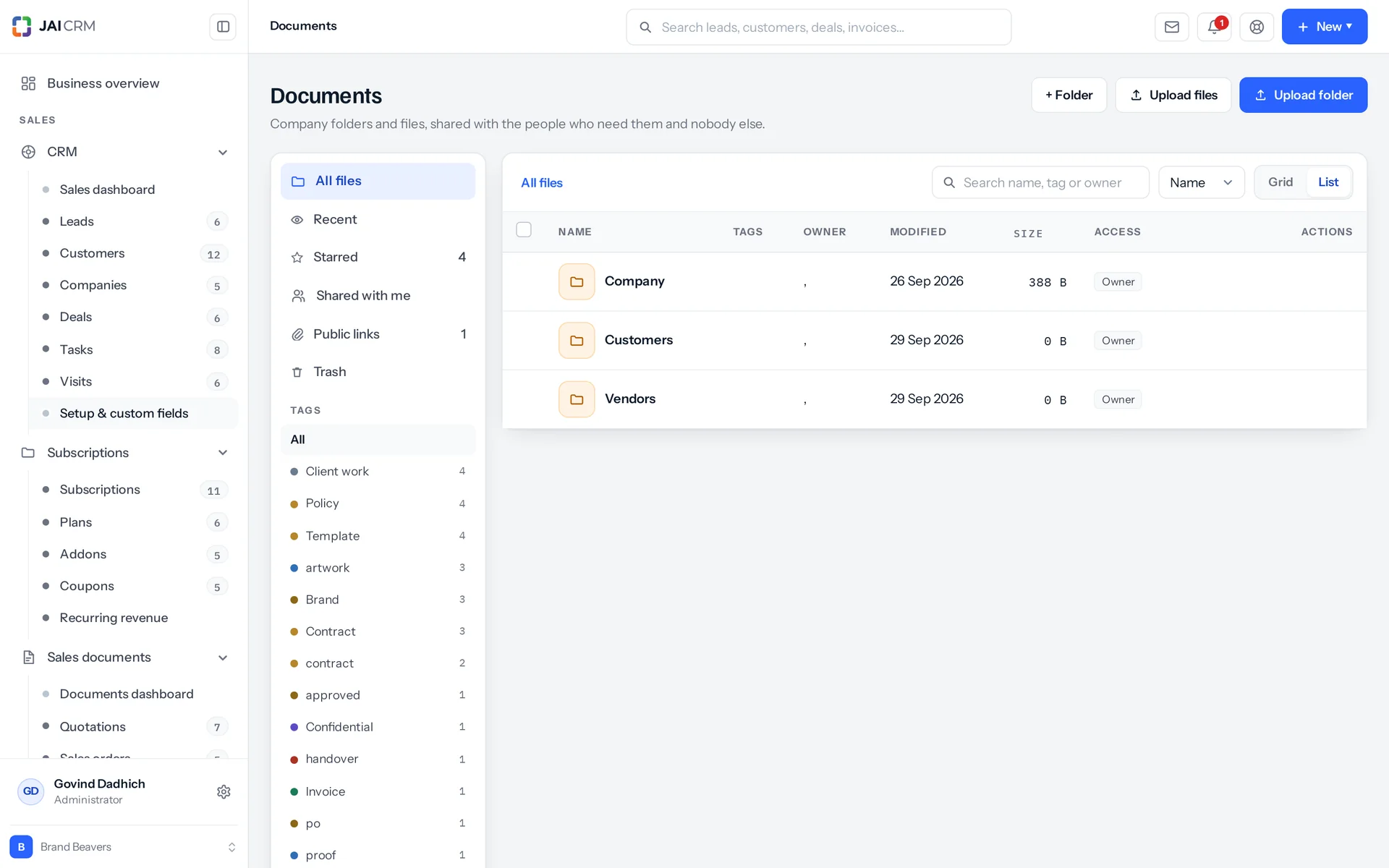Click the Recent eye icon
The height and width of the screenshot is (868, 1389).
tap(297, 219)
